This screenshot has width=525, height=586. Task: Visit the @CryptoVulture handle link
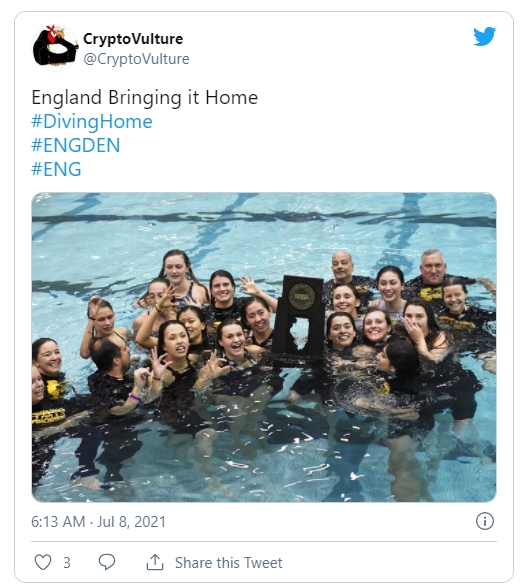136,59
